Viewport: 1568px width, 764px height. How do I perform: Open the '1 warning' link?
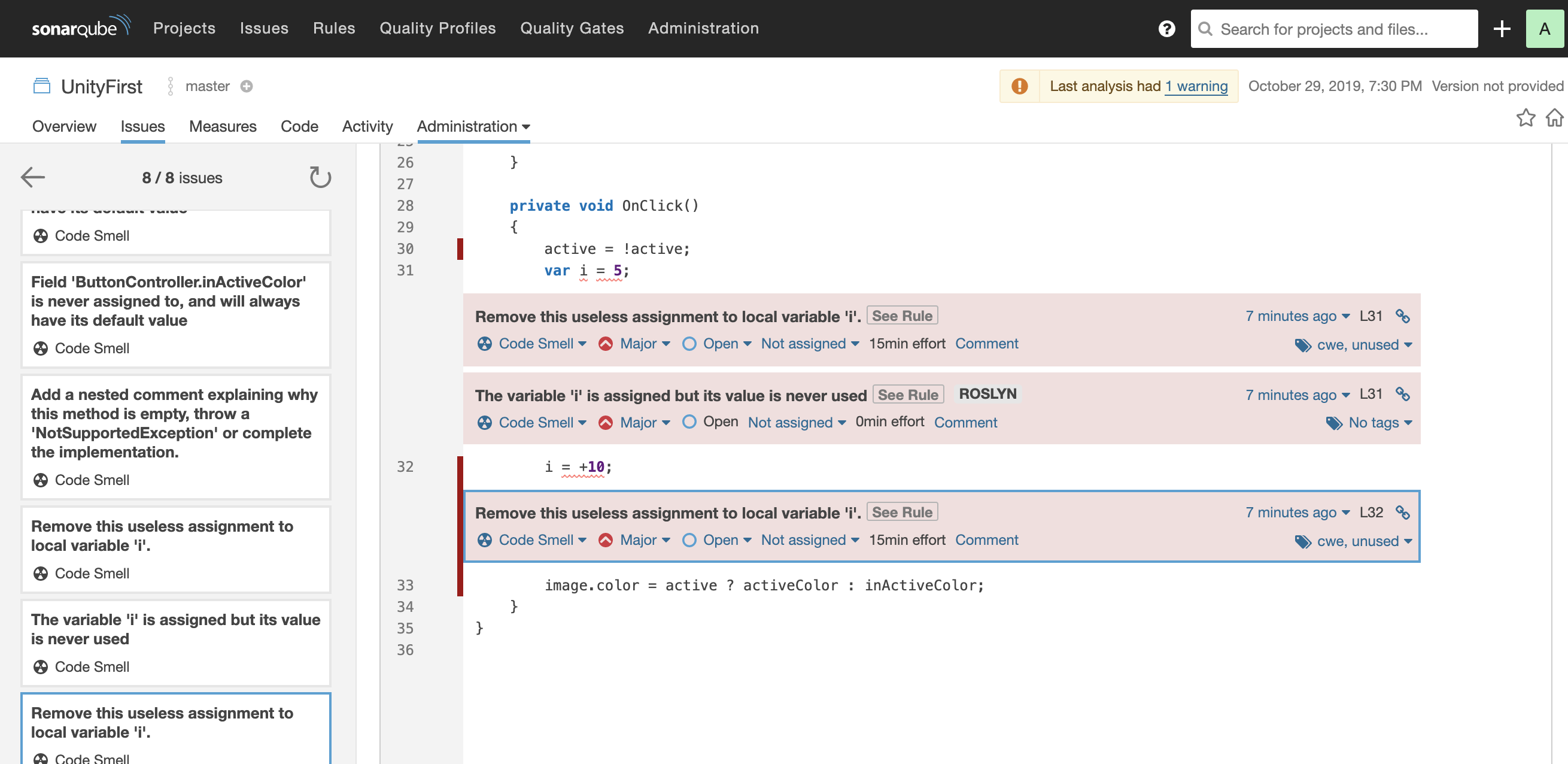tap(1196, 86)
